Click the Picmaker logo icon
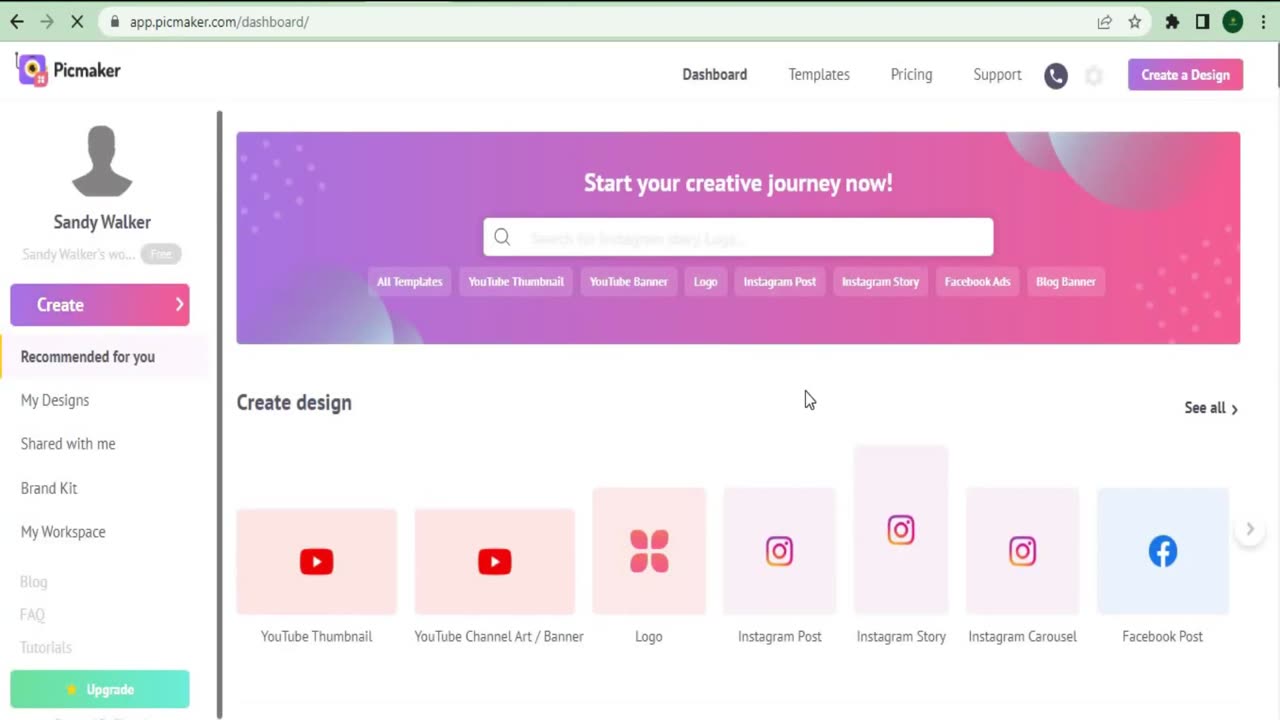 click(x=32, y=70)
